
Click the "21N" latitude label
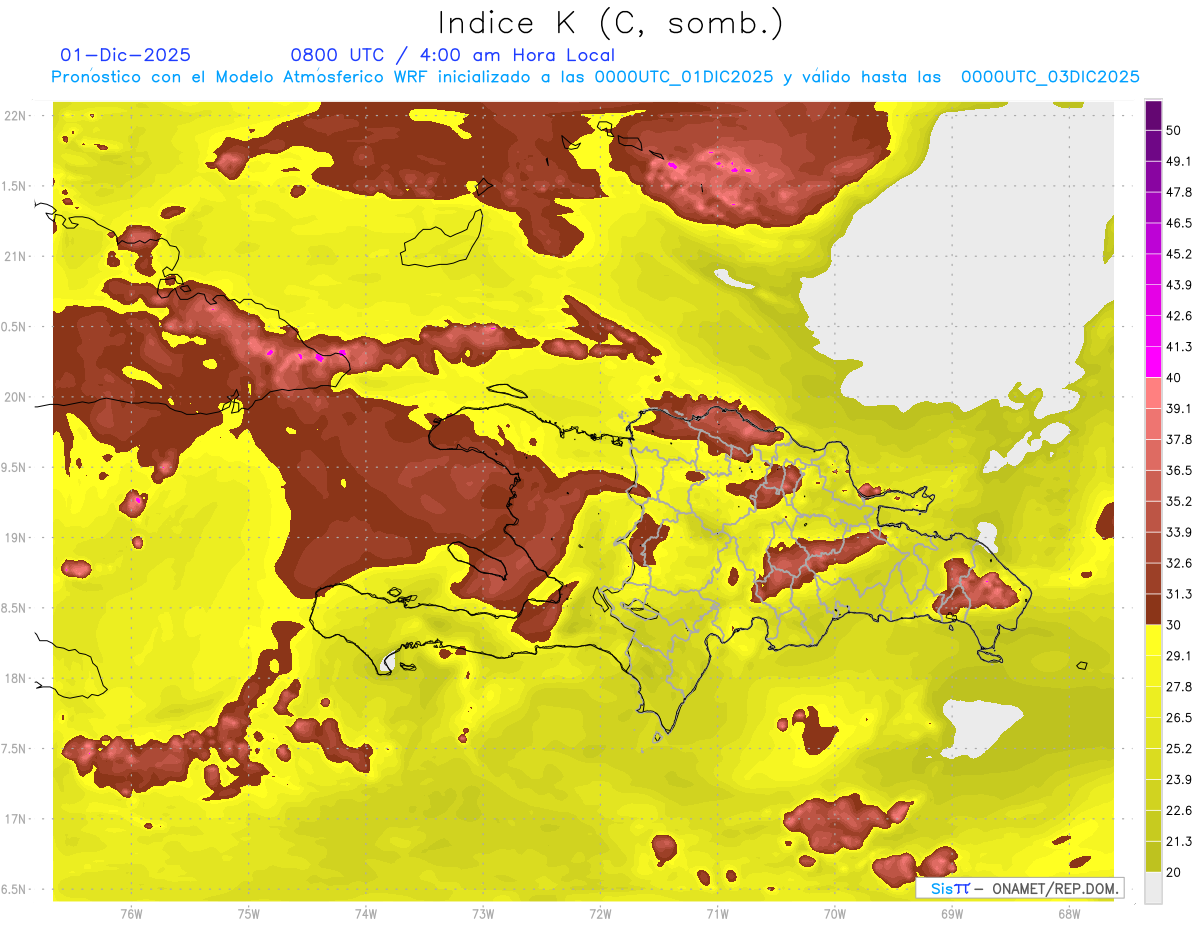tap(15, 257)
